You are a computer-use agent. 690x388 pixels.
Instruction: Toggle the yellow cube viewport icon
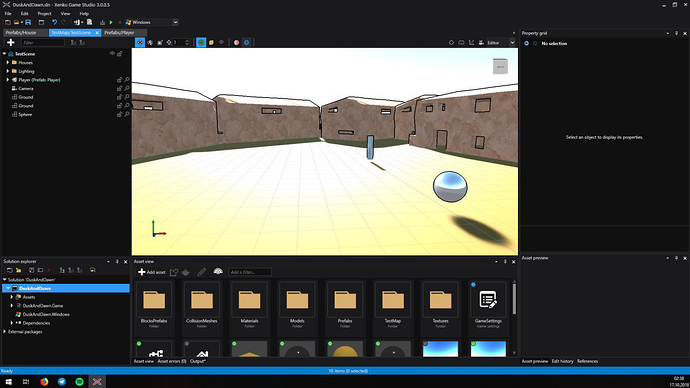pyautogui.click(x=211, y=42)
